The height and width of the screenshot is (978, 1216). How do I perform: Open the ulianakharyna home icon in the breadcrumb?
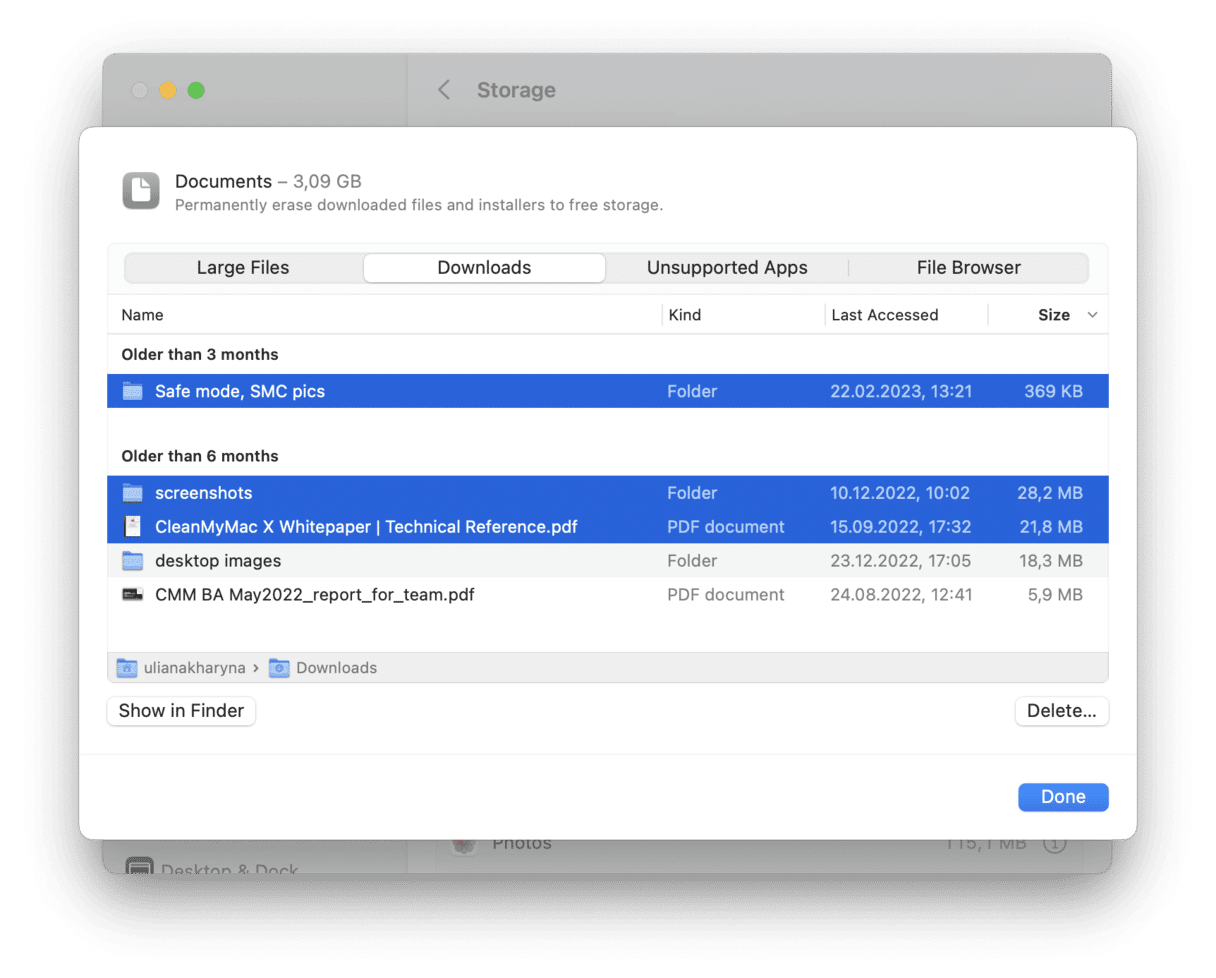(126, 668)
